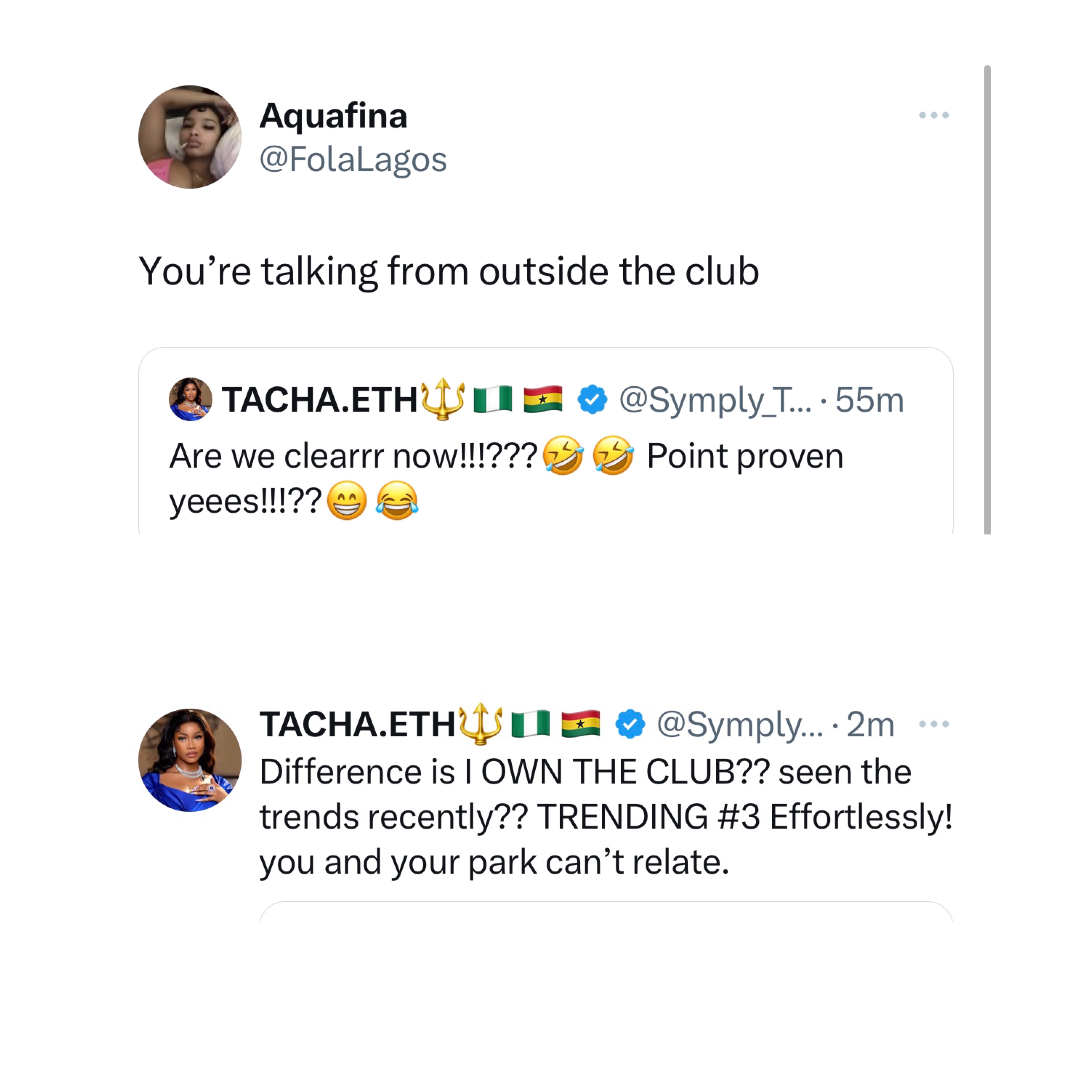
Task: Click the Nigerian flag in the 2m tweet's name
Action: pos(530,724)
